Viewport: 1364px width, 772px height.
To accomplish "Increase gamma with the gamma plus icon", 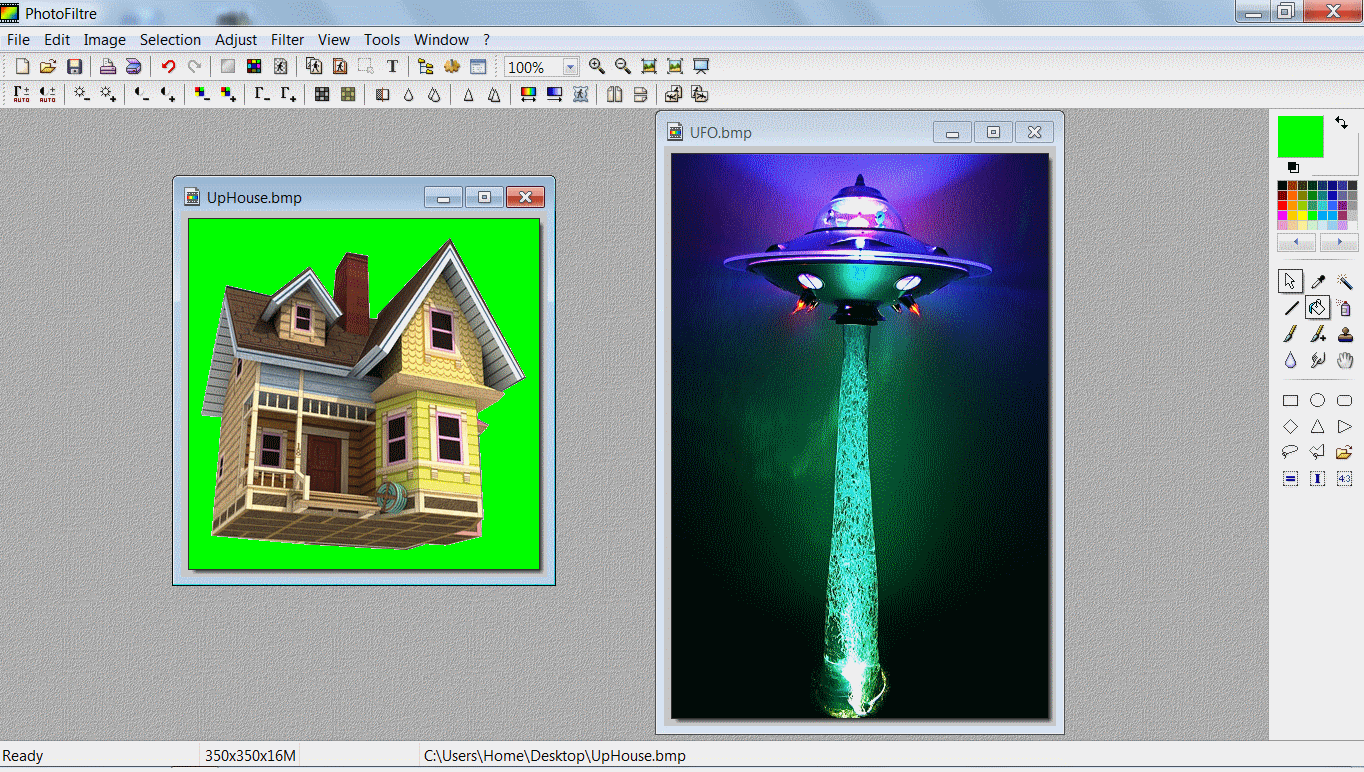I will (288, 94).
